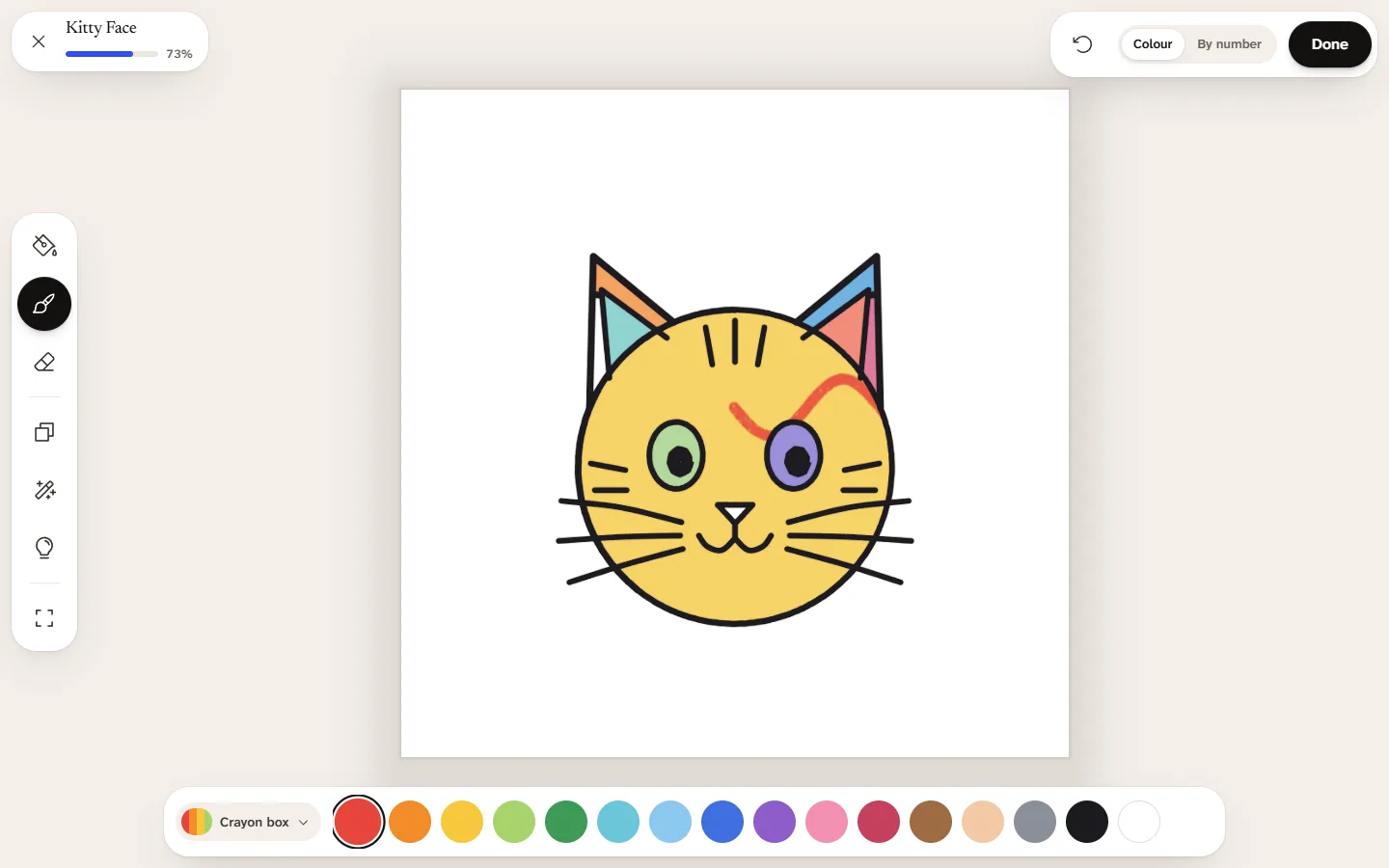Image resolution: width=1389 pixels, height=868 pixels.
Task: Switch to By number mode
Action: click(1229, 44)
